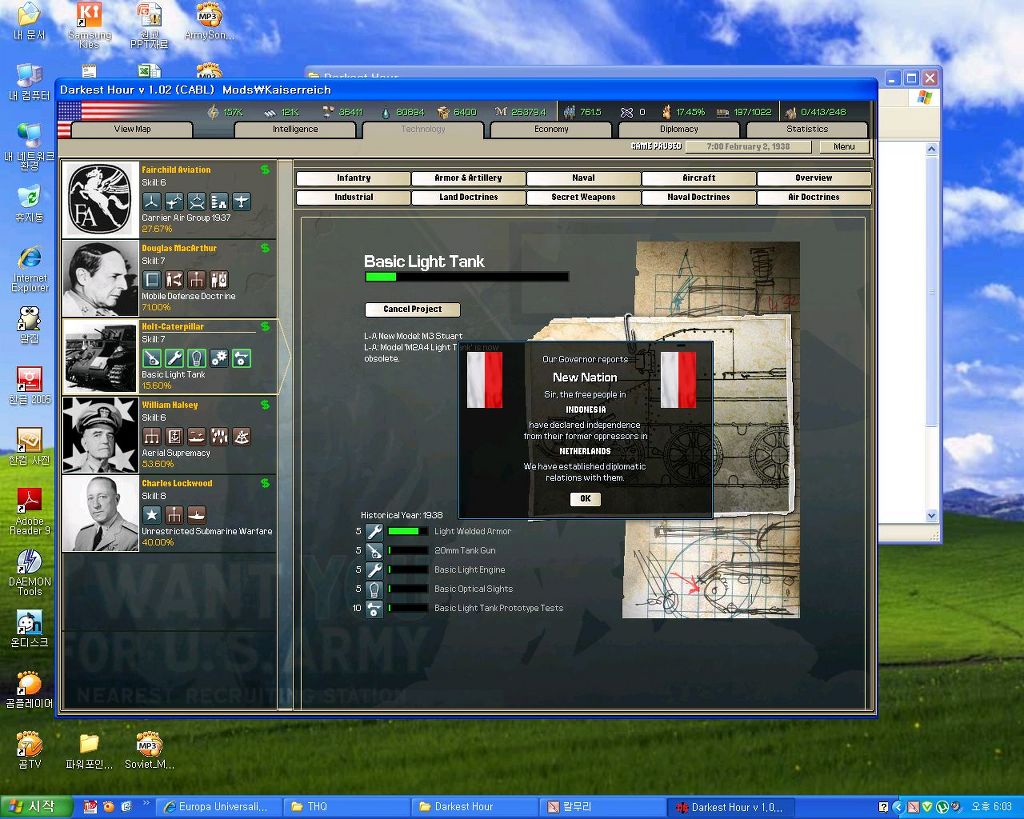
Task: Select the Industrial technology category
Action: (353, 197)
